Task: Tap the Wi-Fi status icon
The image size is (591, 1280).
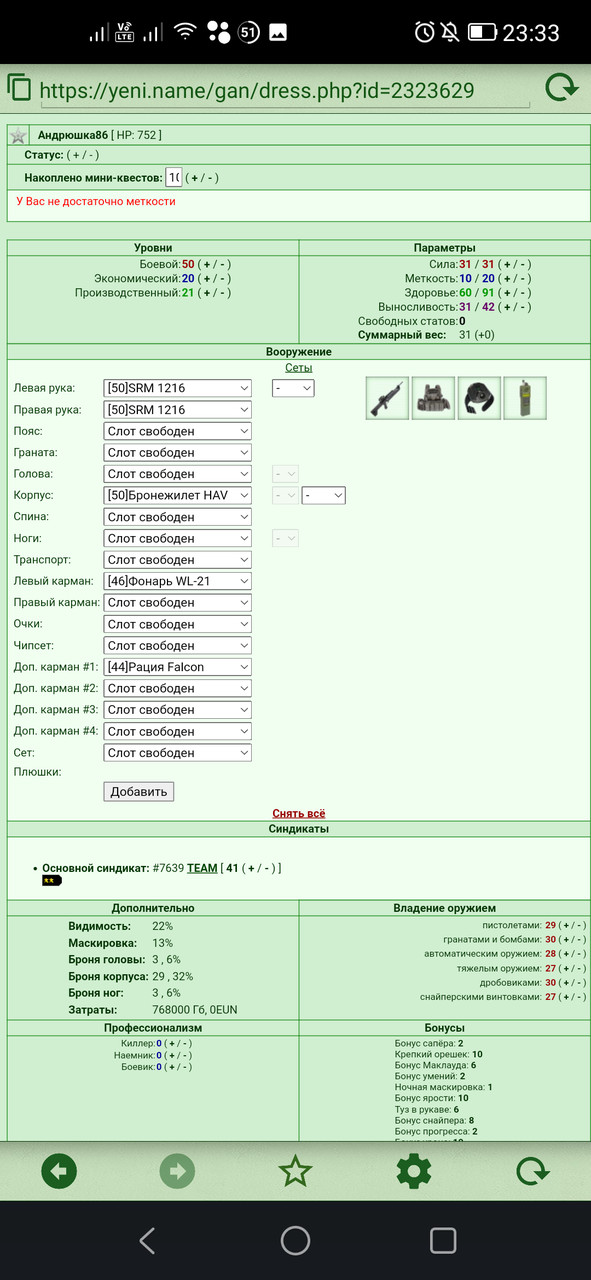Action: pyautogui.click(x=184, y=32)
